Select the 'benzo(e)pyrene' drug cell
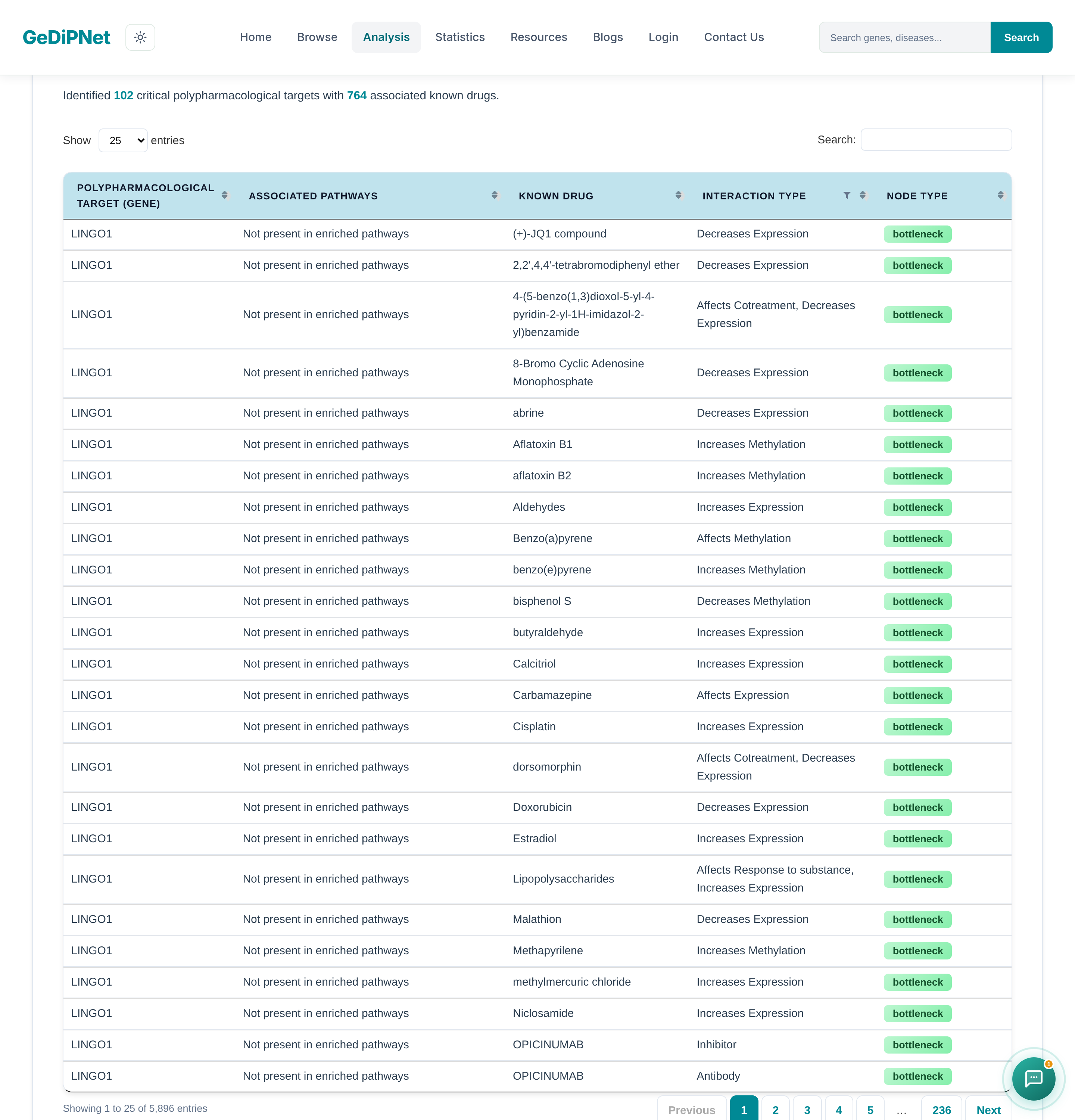Viewport: 1075px width, 1120px height. tap(552, 570)
